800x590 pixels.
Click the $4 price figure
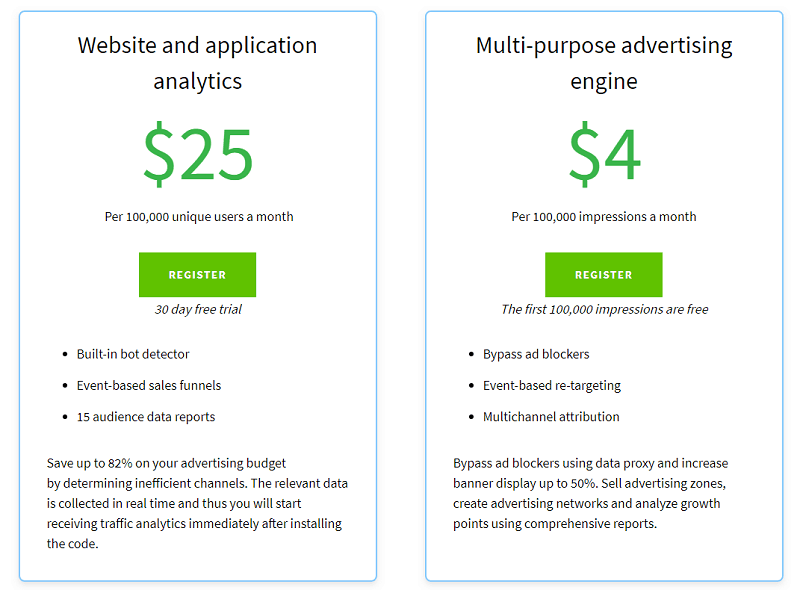(603, 154)
